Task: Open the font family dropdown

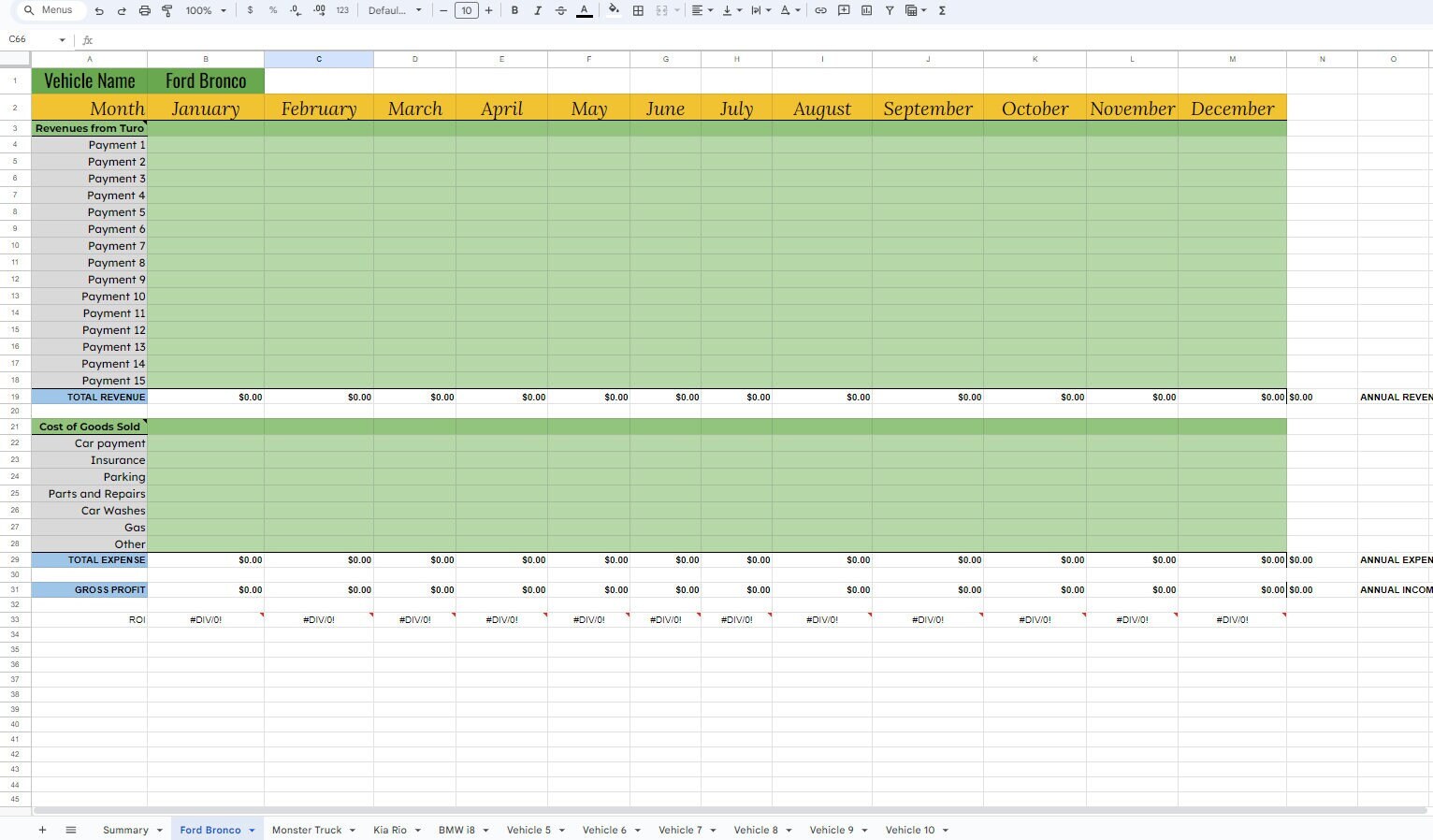Action: coord(393,10)
